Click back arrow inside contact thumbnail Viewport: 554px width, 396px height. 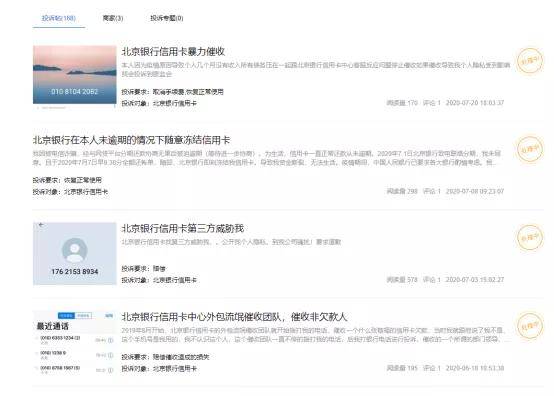(x=41, y=225)
